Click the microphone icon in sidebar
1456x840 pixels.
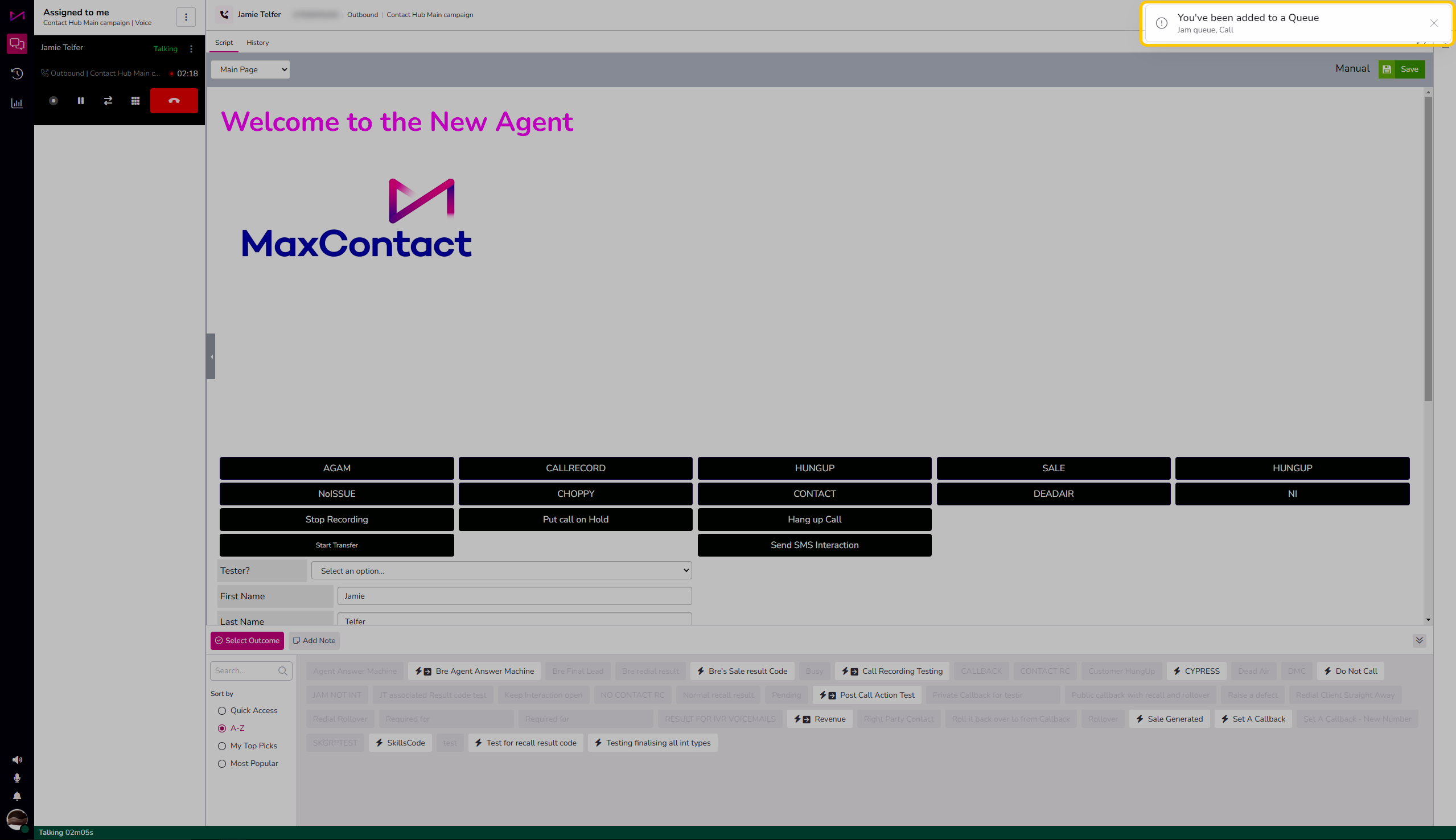[17, 778]
